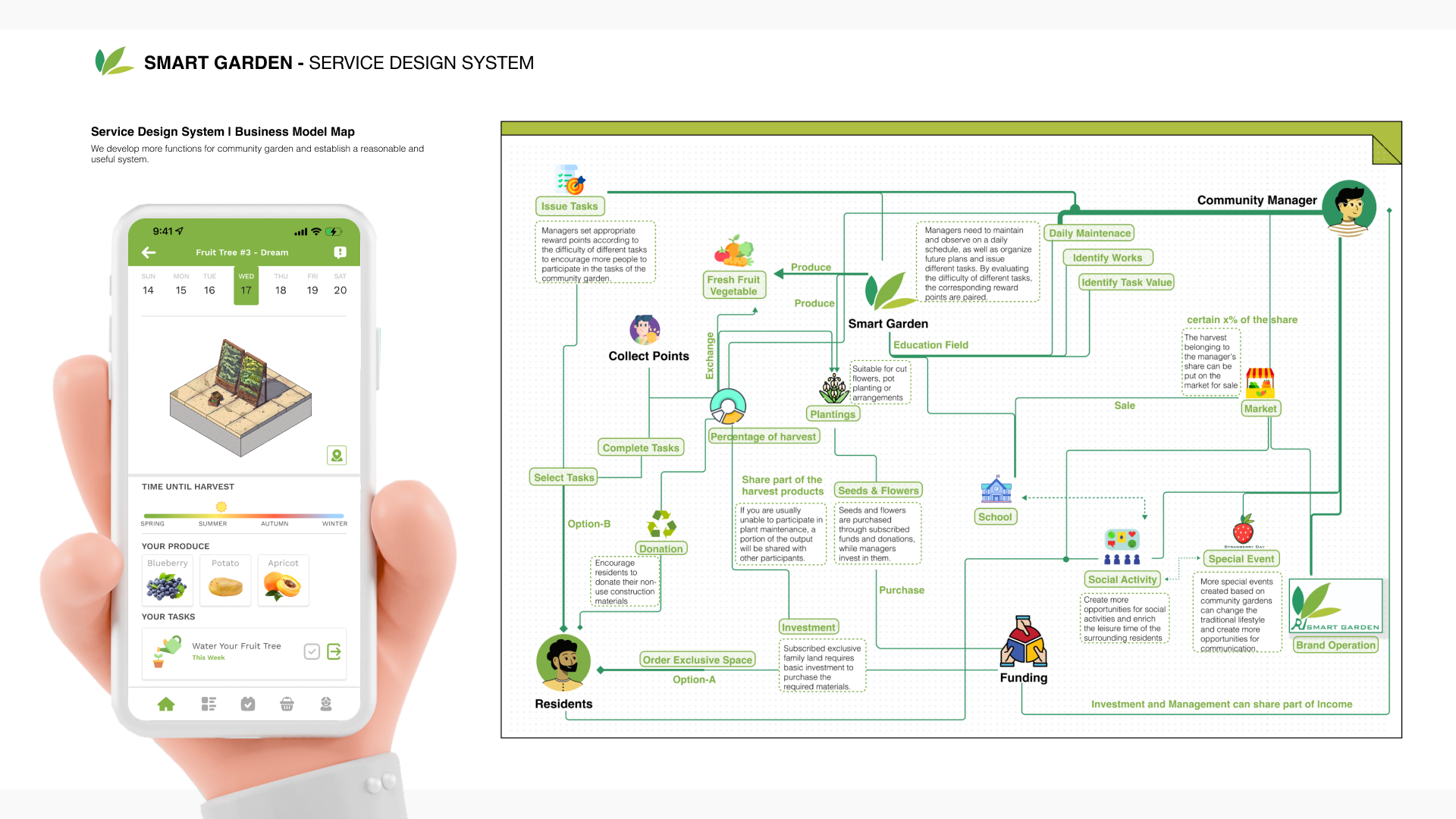Expand the Brand Operation box
Screen dimensions: 1456x819
[x=1336, y=645]
